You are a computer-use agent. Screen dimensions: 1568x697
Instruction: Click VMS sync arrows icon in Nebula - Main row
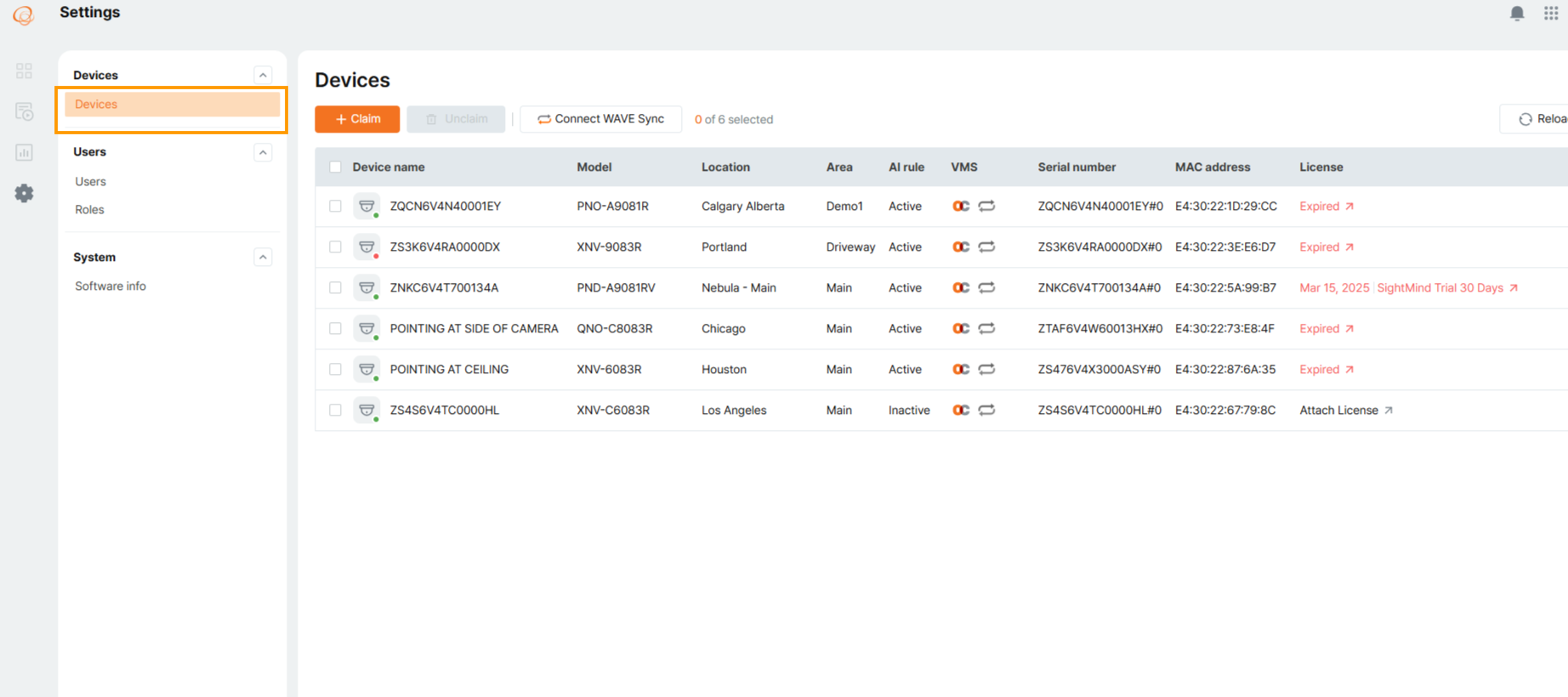(986, 287)
